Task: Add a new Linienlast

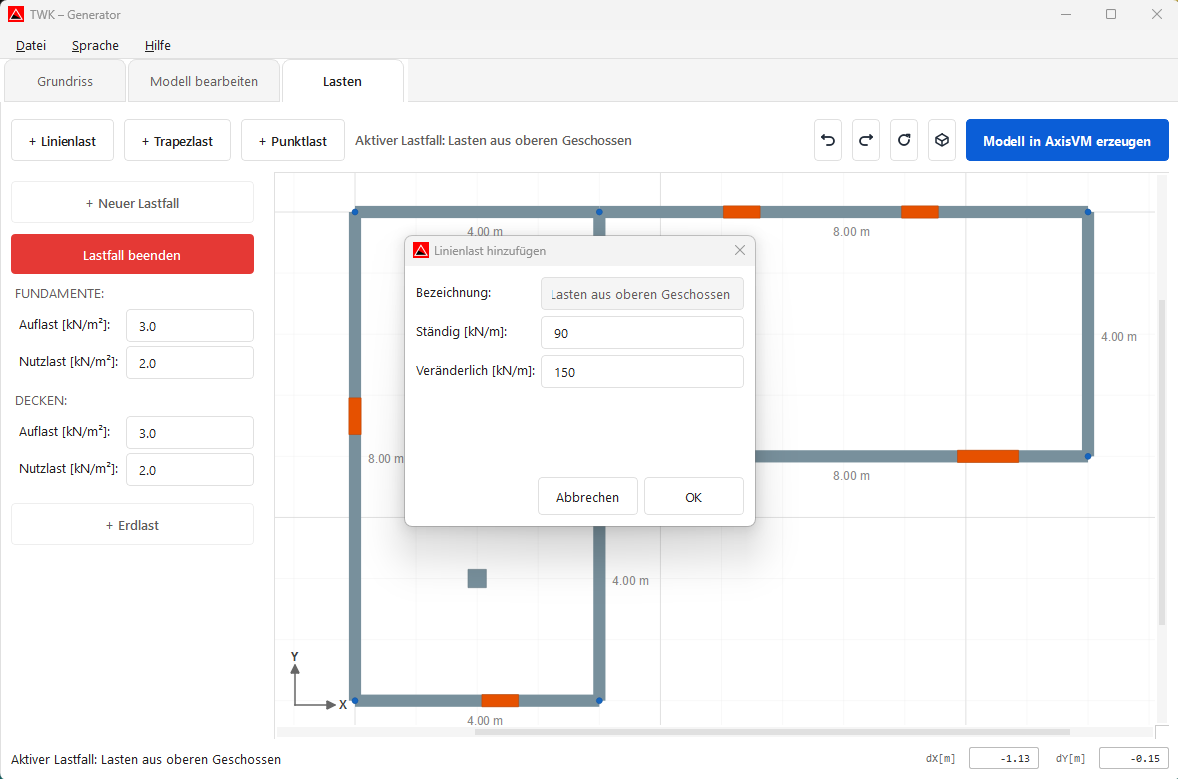Action: [x=62, y=140]
